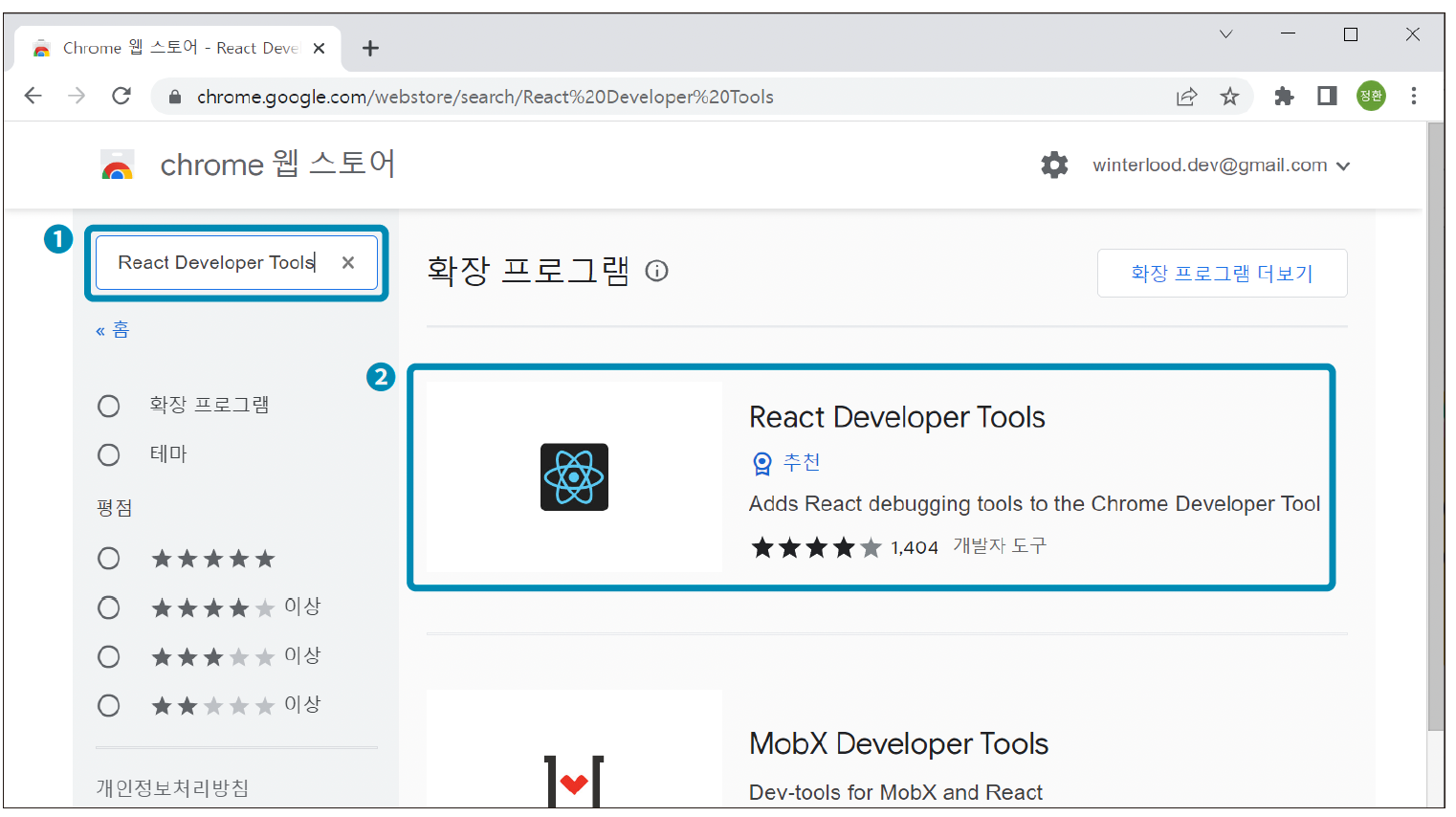Open web store settings gear
1456x817 pixels.
click(x=1054, y=165)
